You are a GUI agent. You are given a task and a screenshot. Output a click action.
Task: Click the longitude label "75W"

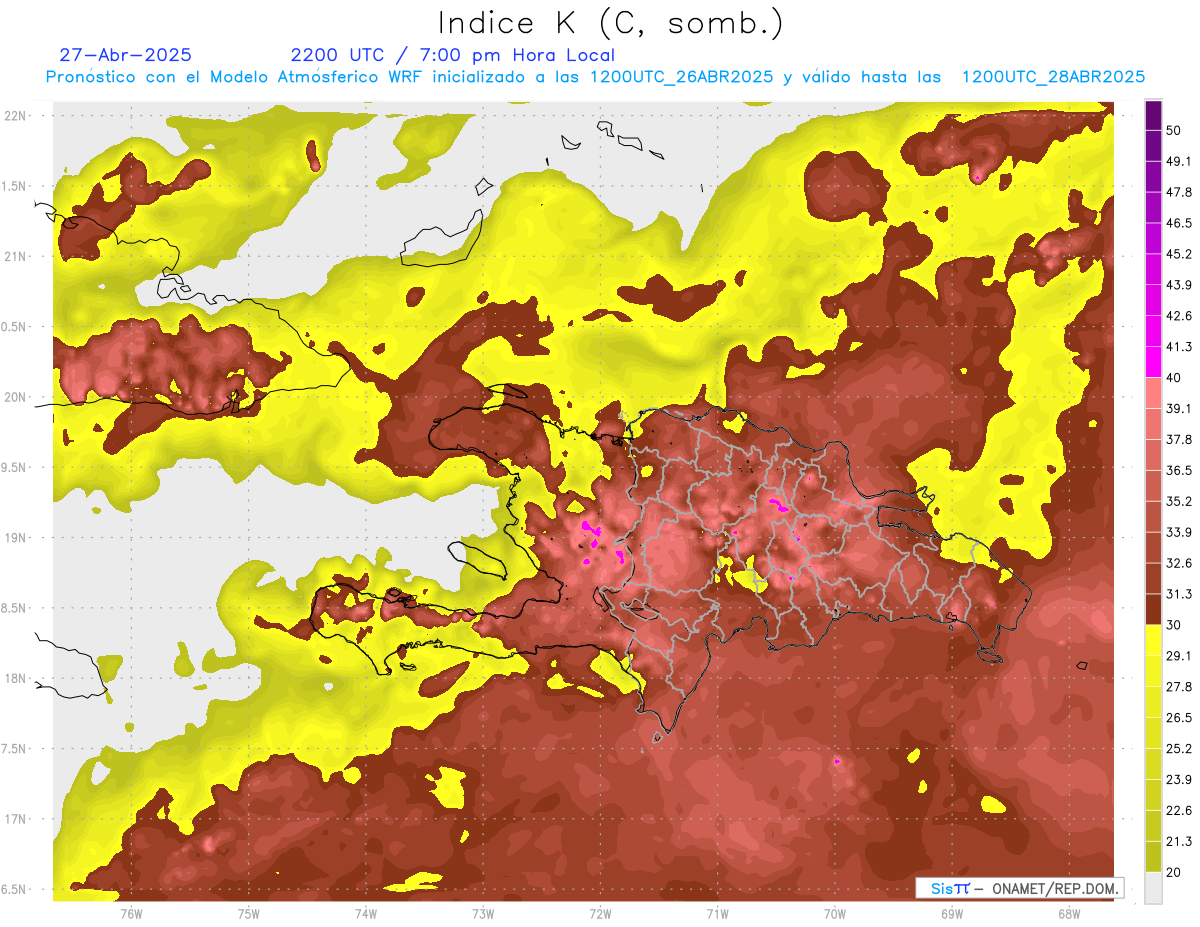click(249, 913)
